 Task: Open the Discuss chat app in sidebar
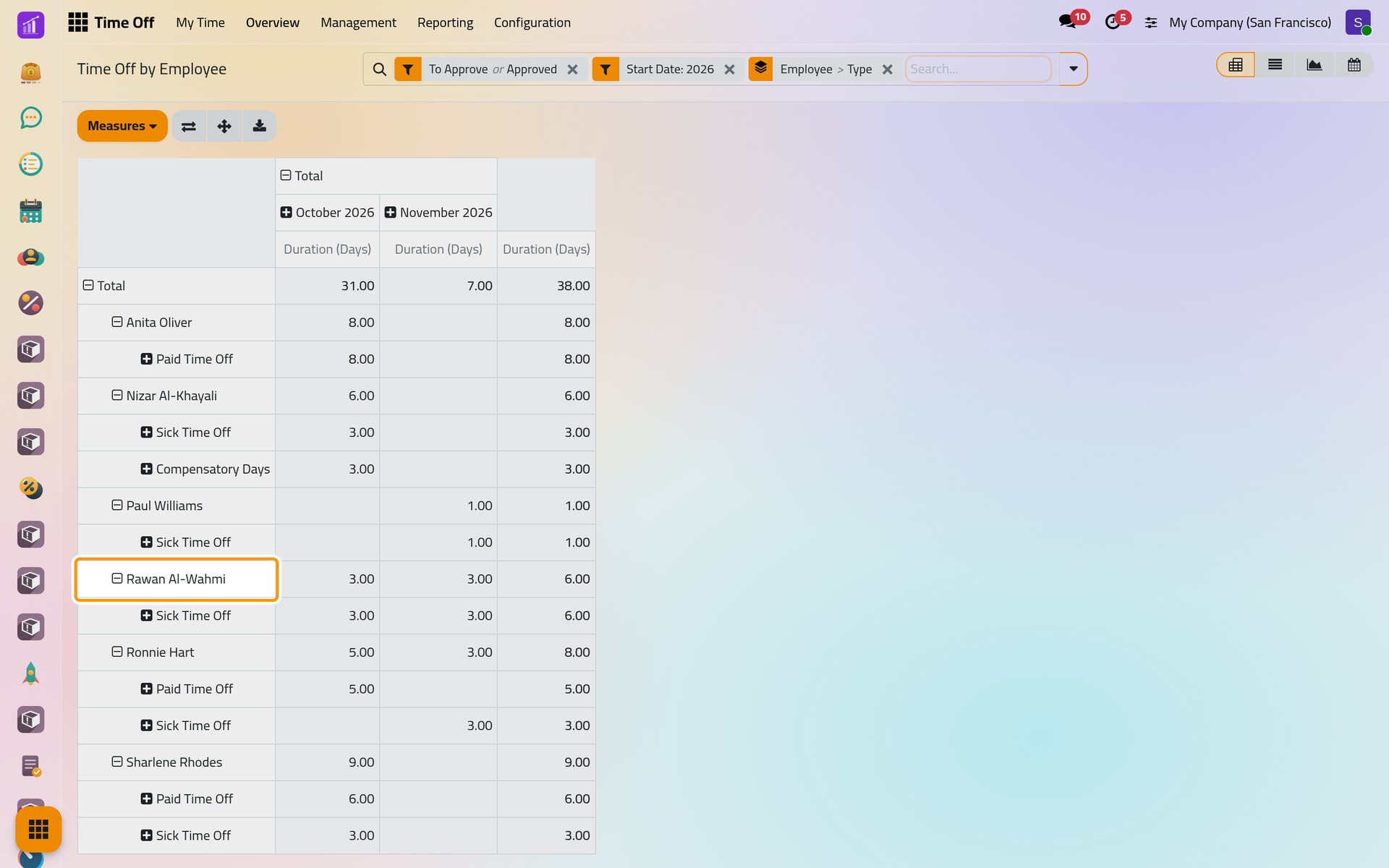click(x=30, y=118)
